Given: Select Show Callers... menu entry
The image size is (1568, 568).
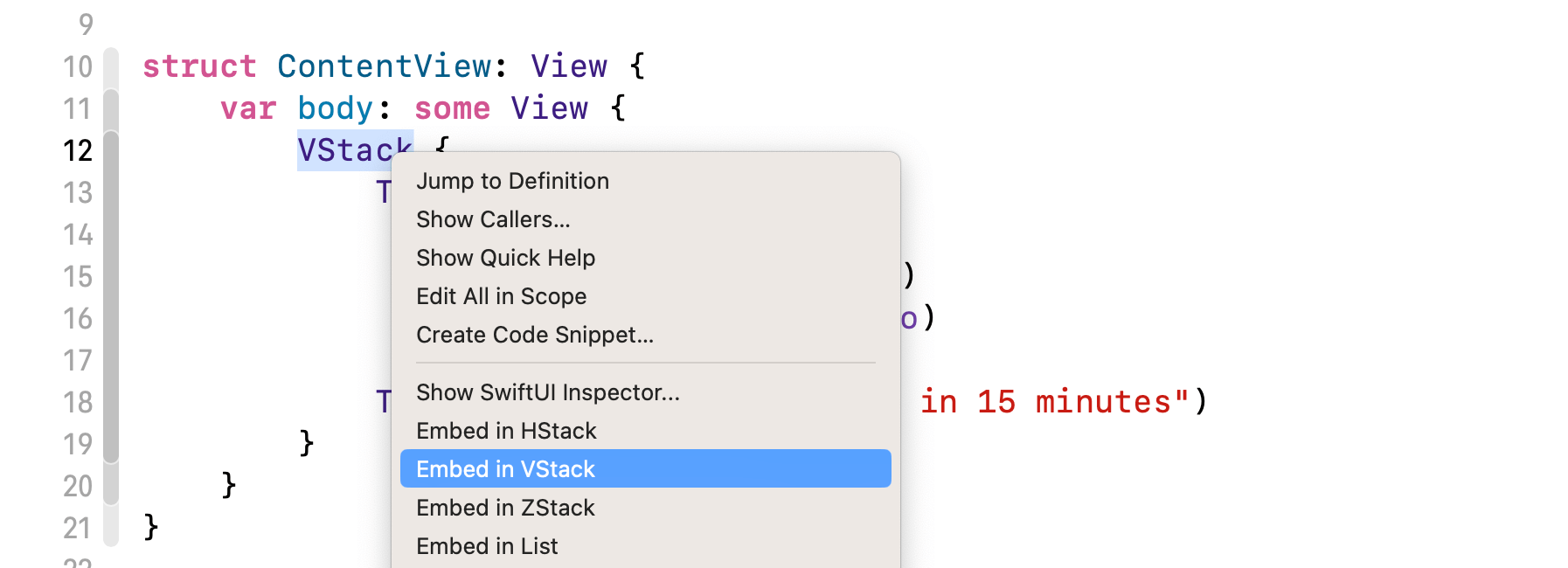Looking at the screenshot, I should click(x=493, y=219).
